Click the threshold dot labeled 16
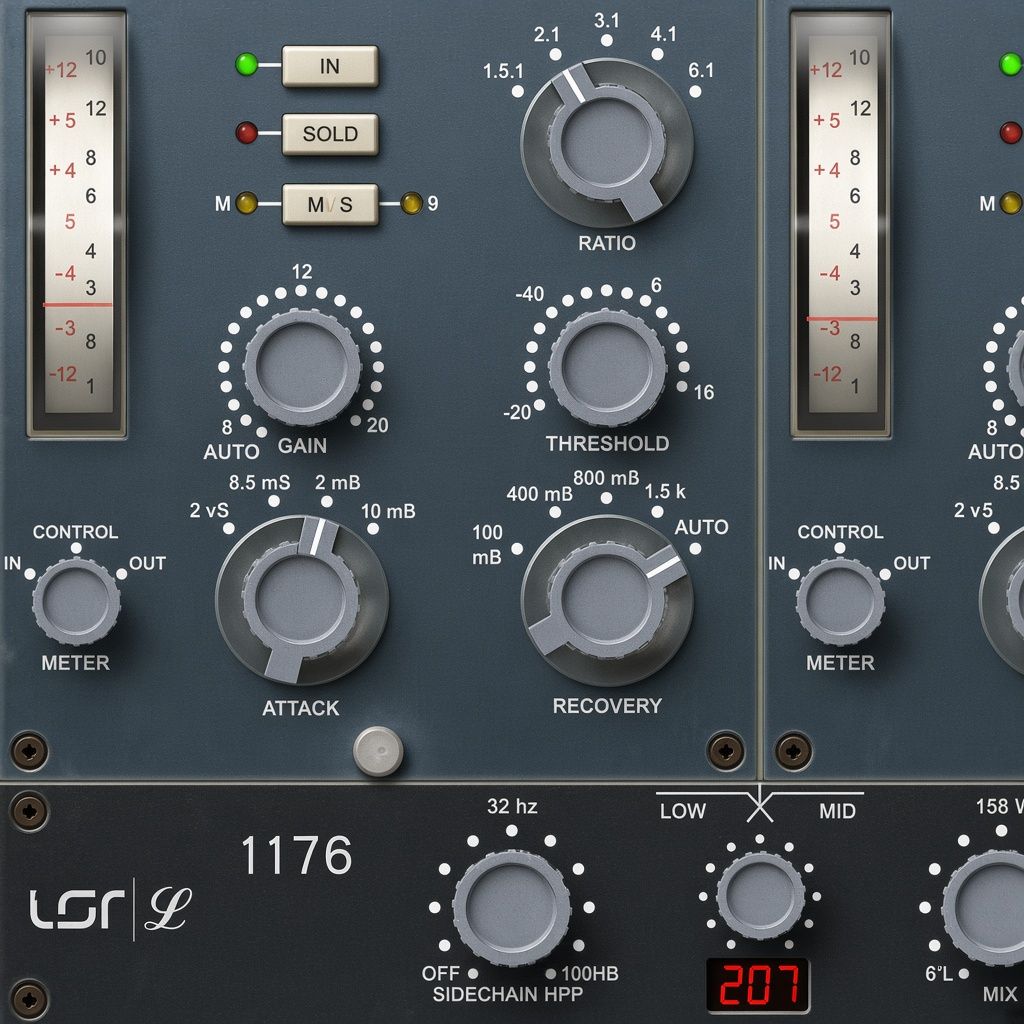This screenshot has width=1024, height=1024. point(682,387)
